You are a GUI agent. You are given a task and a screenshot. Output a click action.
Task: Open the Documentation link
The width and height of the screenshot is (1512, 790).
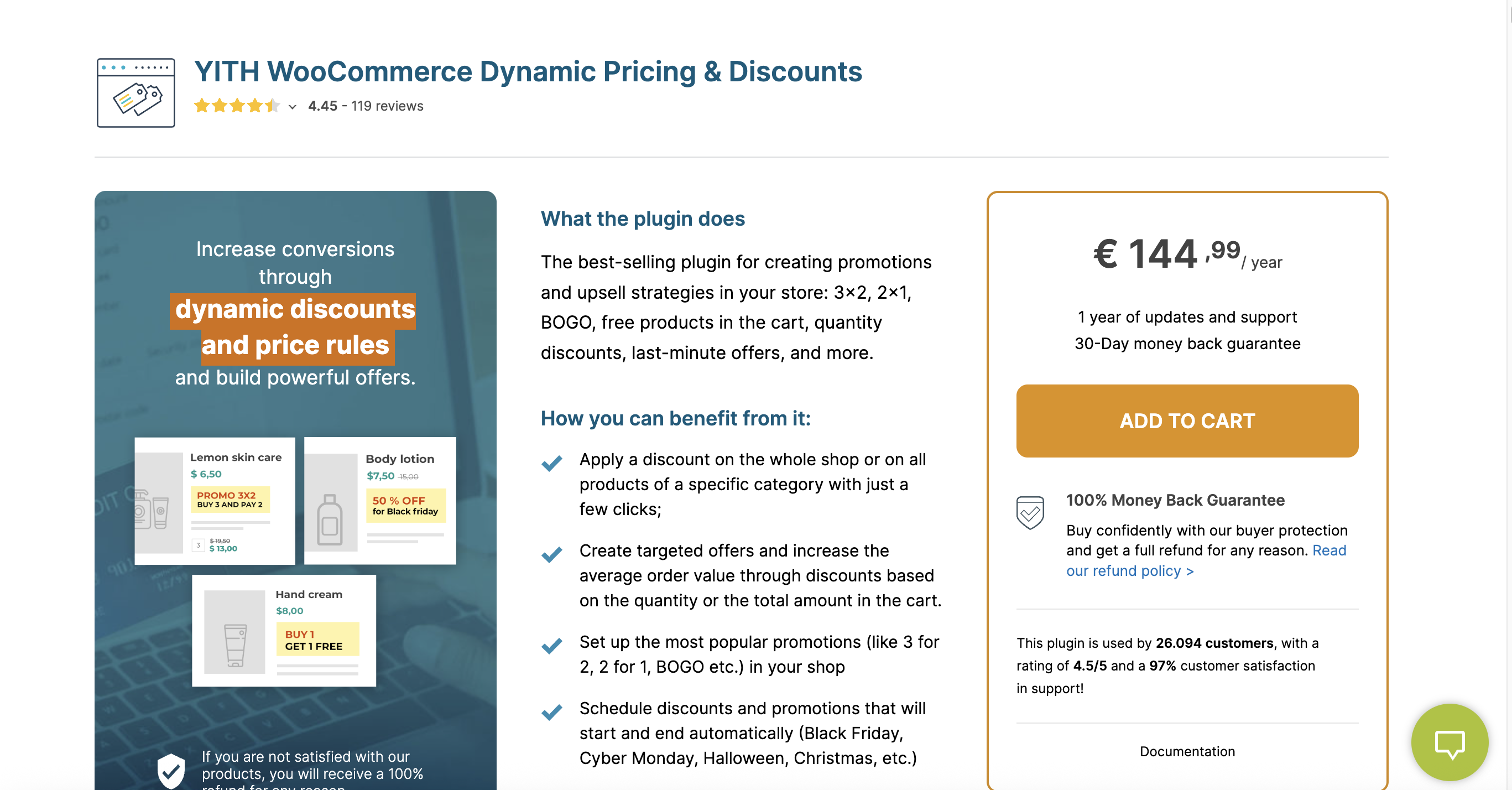[x=1187, y=752]
